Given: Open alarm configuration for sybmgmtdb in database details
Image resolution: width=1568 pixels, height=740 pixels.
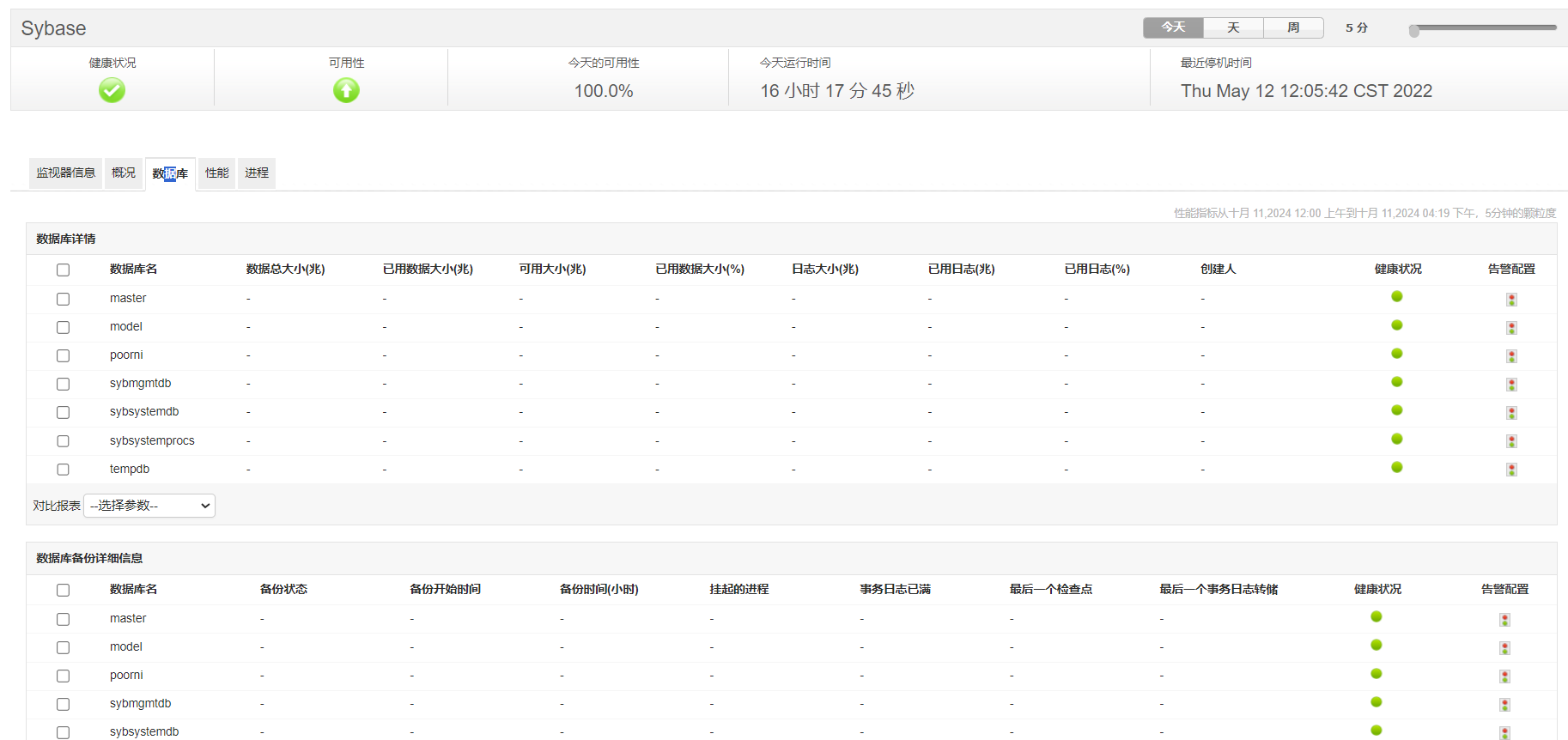Looking at the screenshot, I should (x=1511, y=385).
